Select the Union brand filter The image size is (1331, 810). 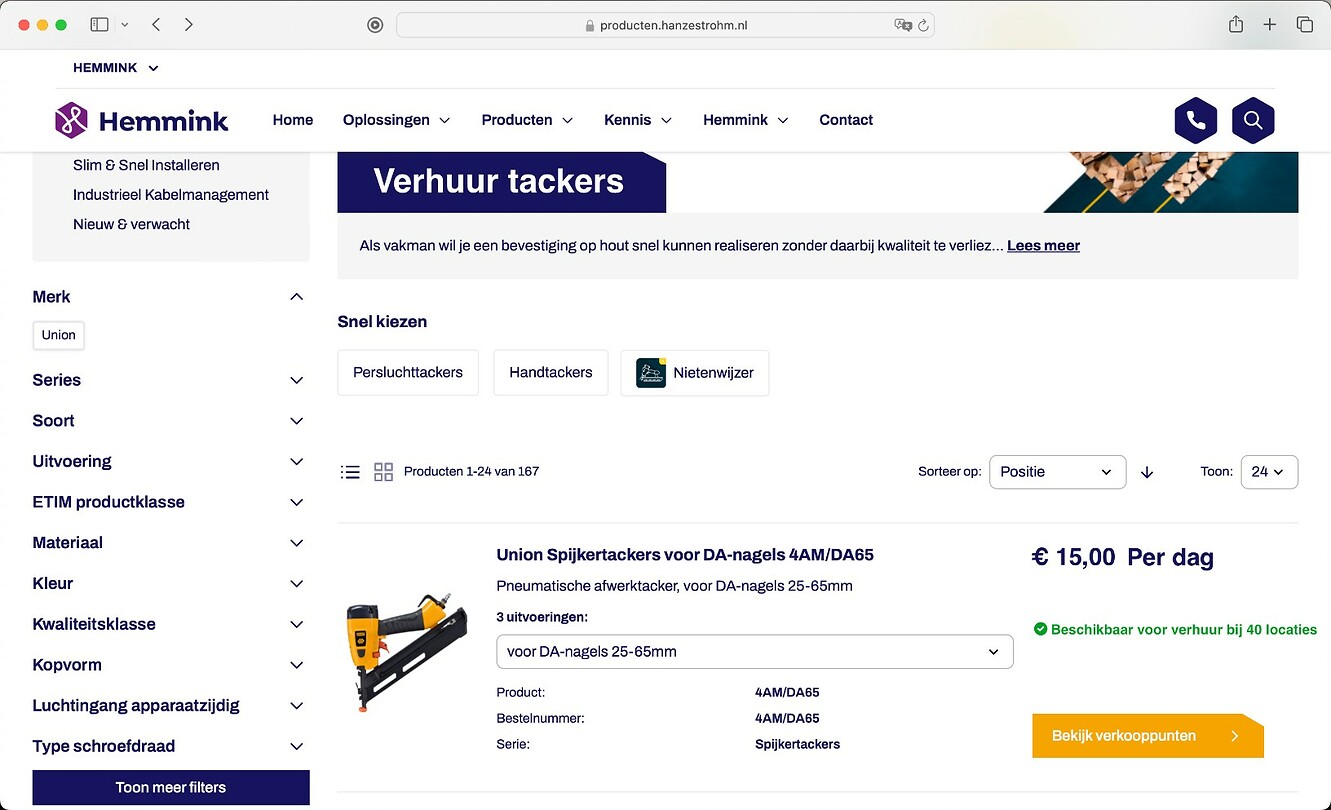[58, 335]
